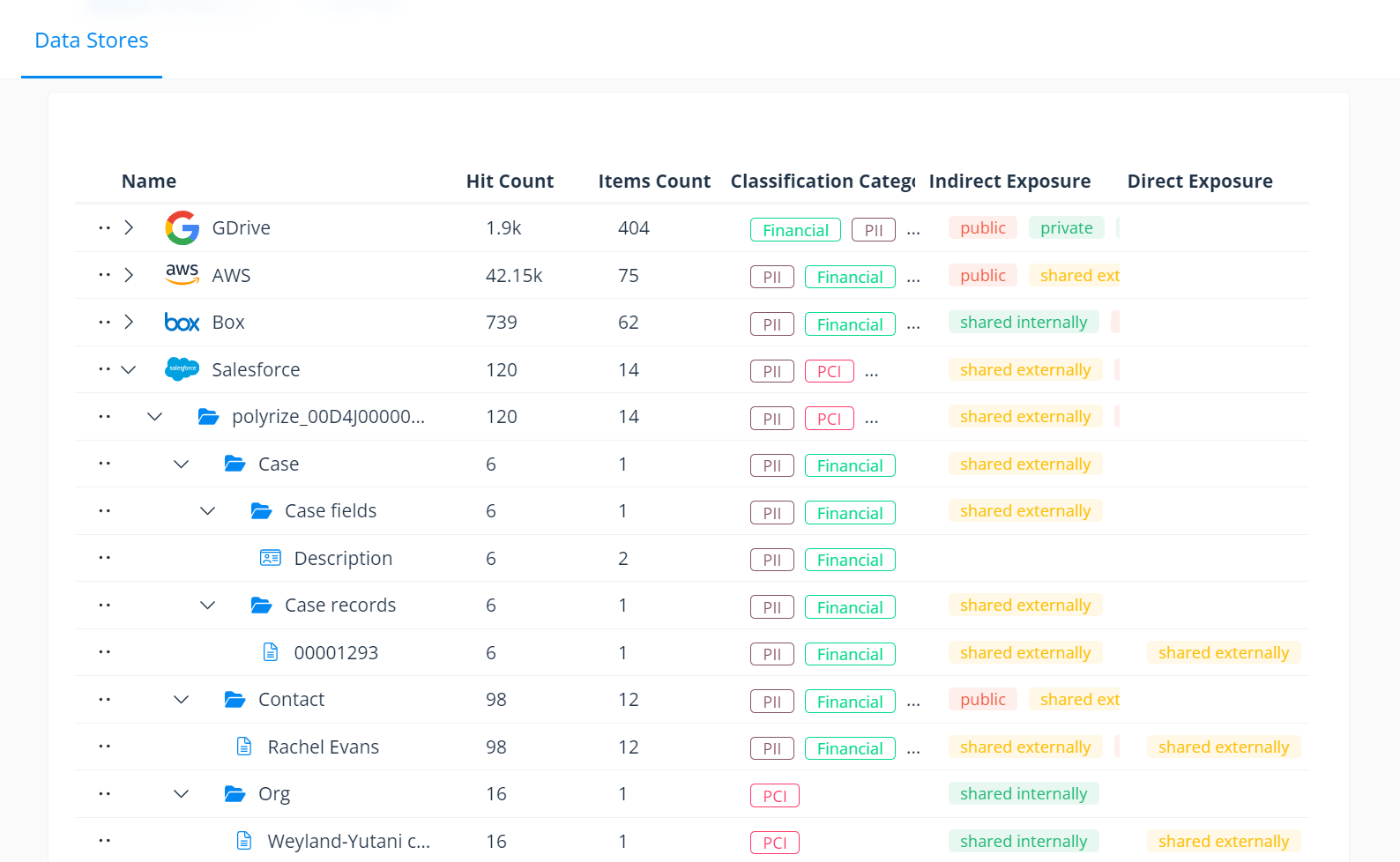Viewport: 1400px width, 862px height.
Task: Click the Org folder icon
Action: coord(235,794)
